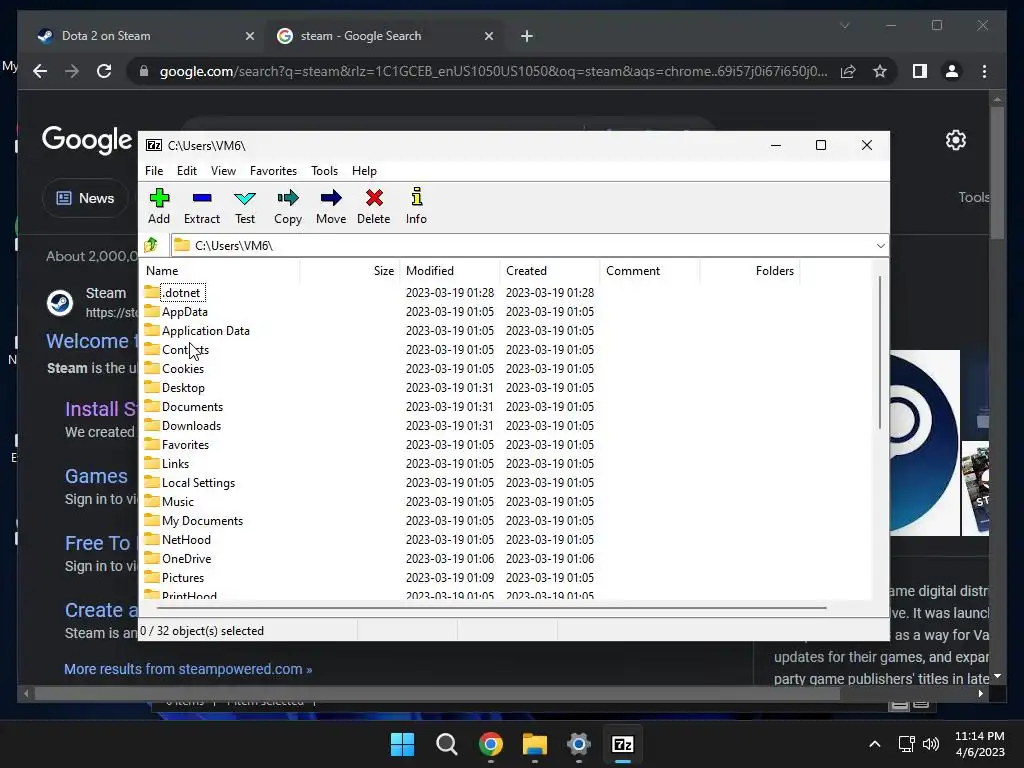Click the 7-Zip horizontal scrollbar
Image resolution: width=1024 pixels, height=768 pixels.
(492, 608)
